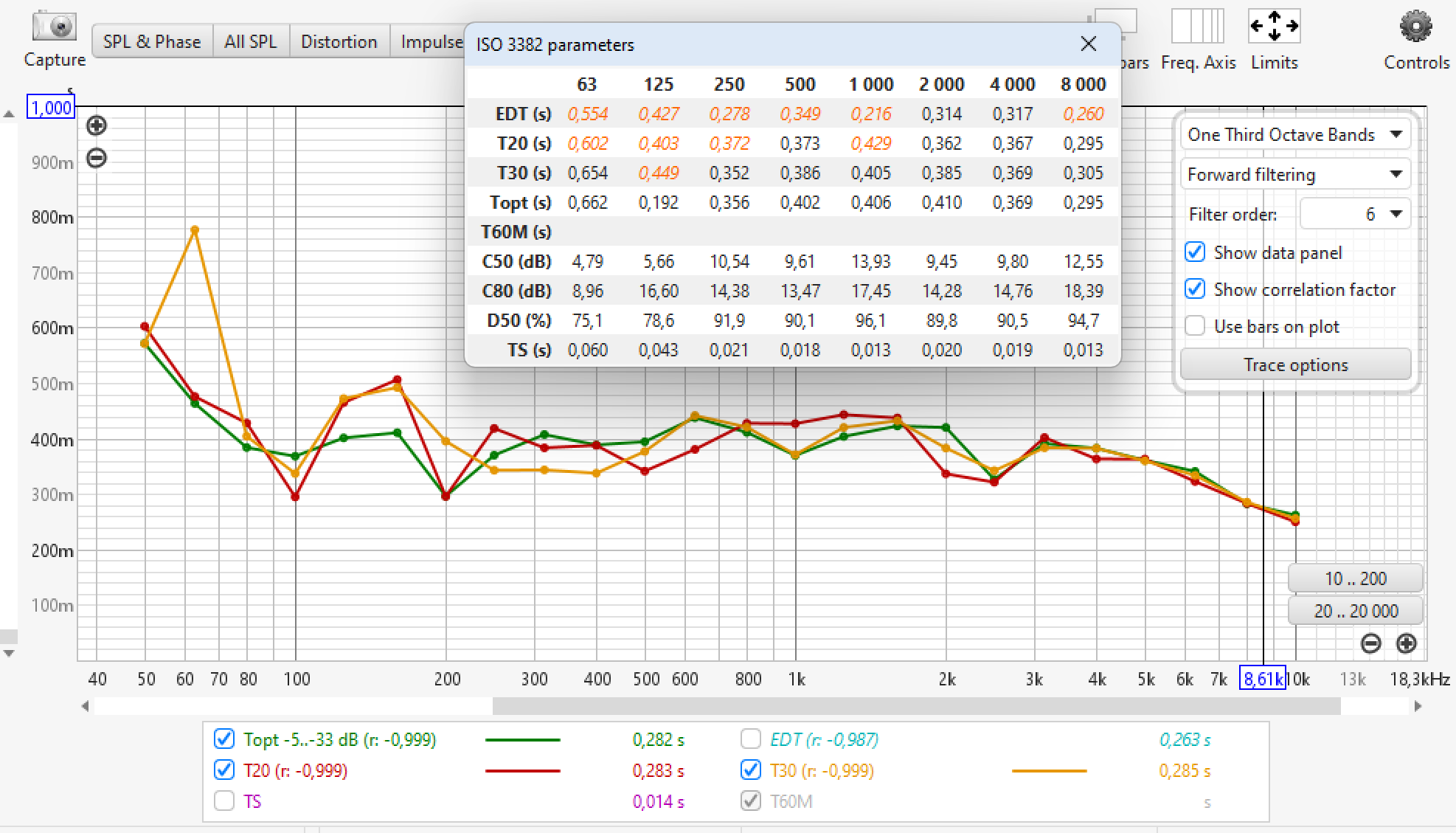Click the EDT value 0,554 at 63 Hz

point(587,114)
